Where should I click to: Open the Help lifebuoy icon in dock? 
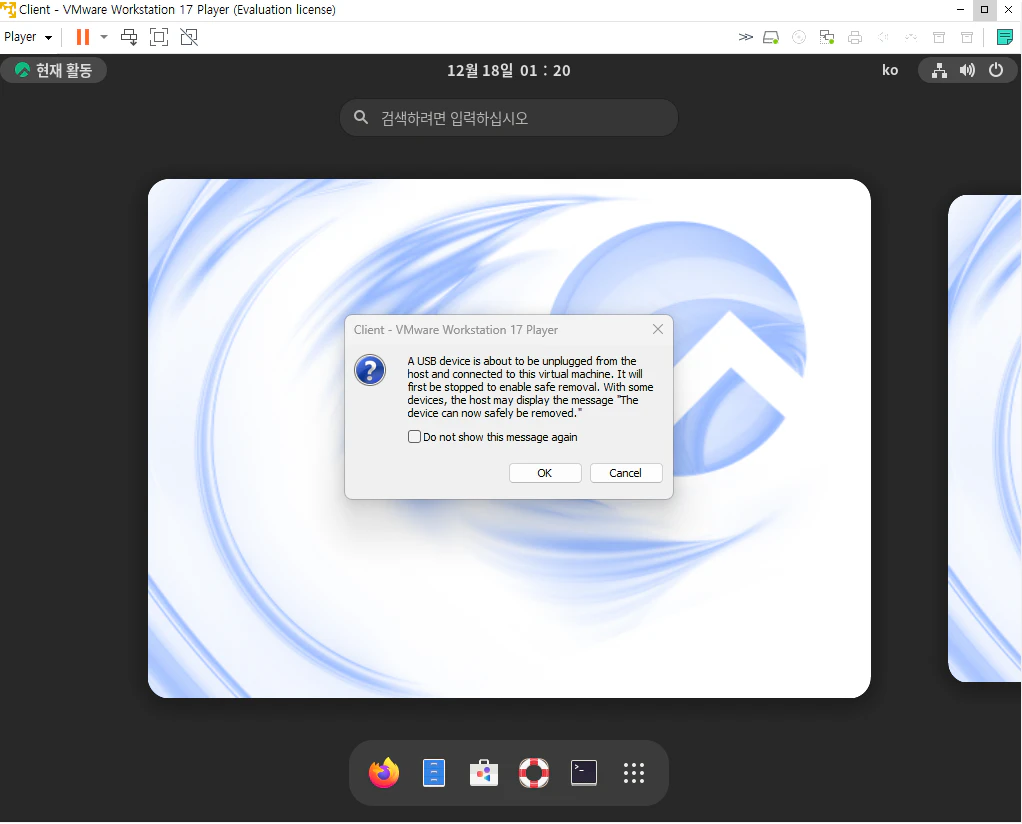[534, 773]
